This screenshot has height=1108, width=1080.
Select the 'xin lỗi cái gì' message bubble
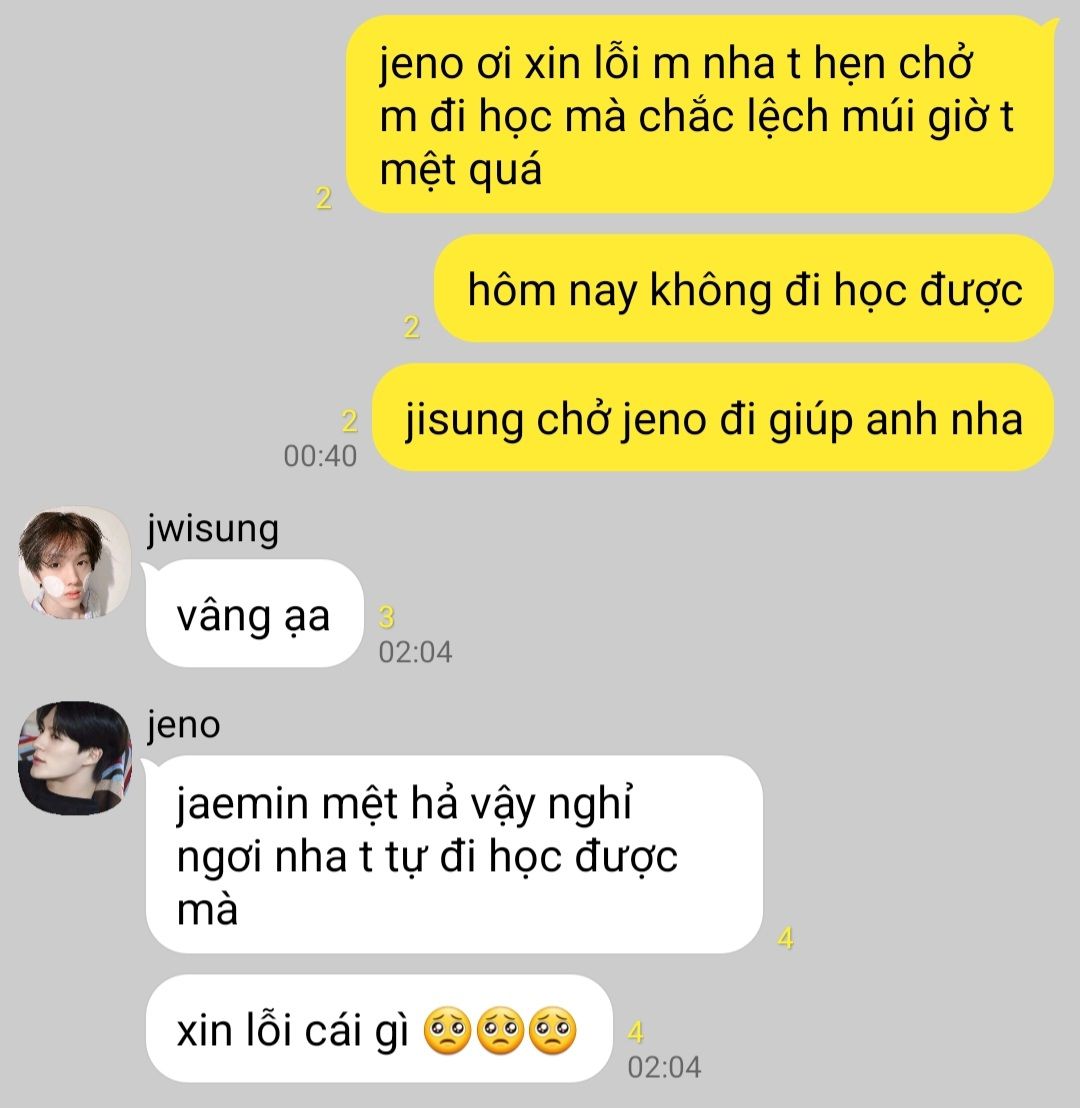(379, 1029)
